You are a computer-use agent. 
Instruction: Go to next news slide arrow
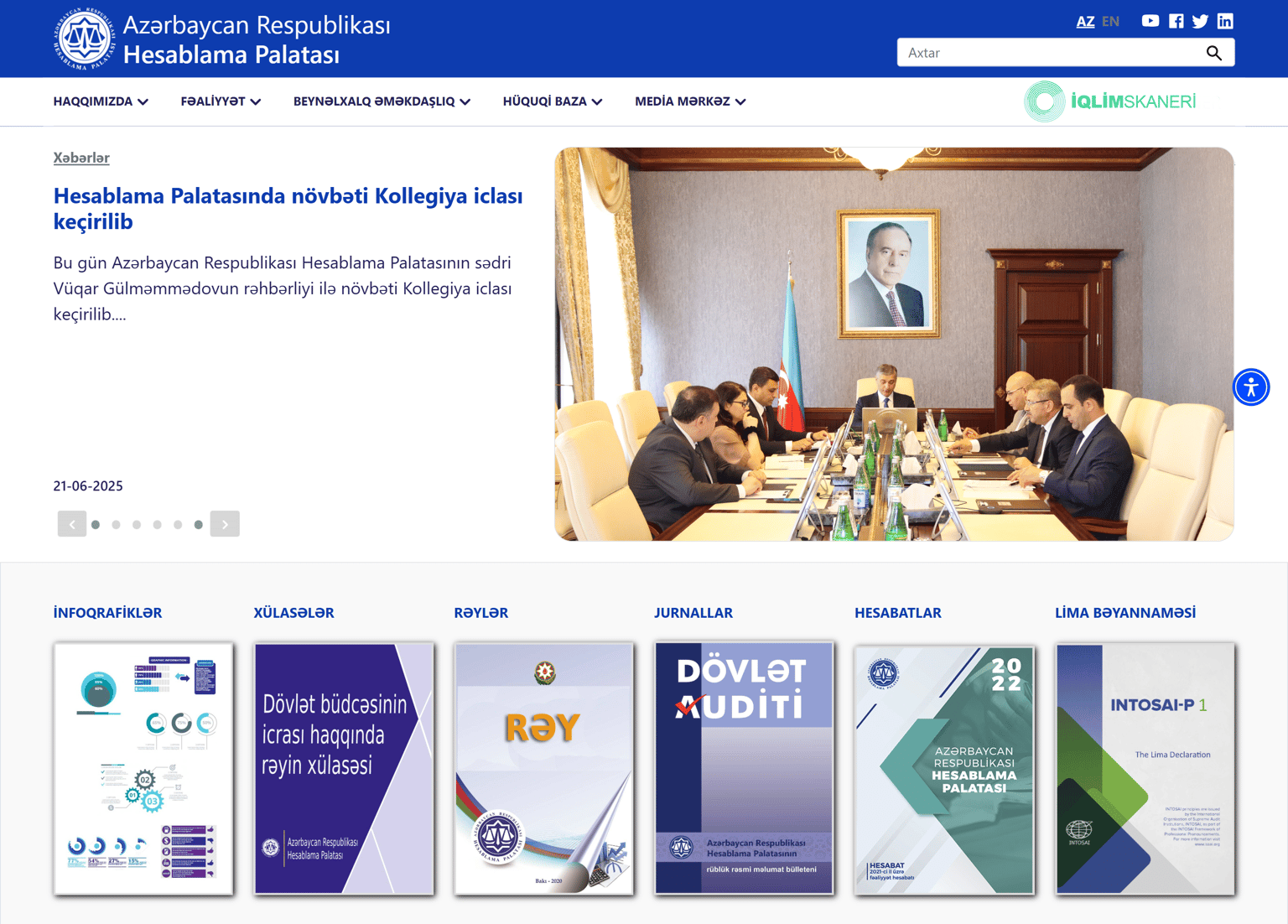point(225,524)
